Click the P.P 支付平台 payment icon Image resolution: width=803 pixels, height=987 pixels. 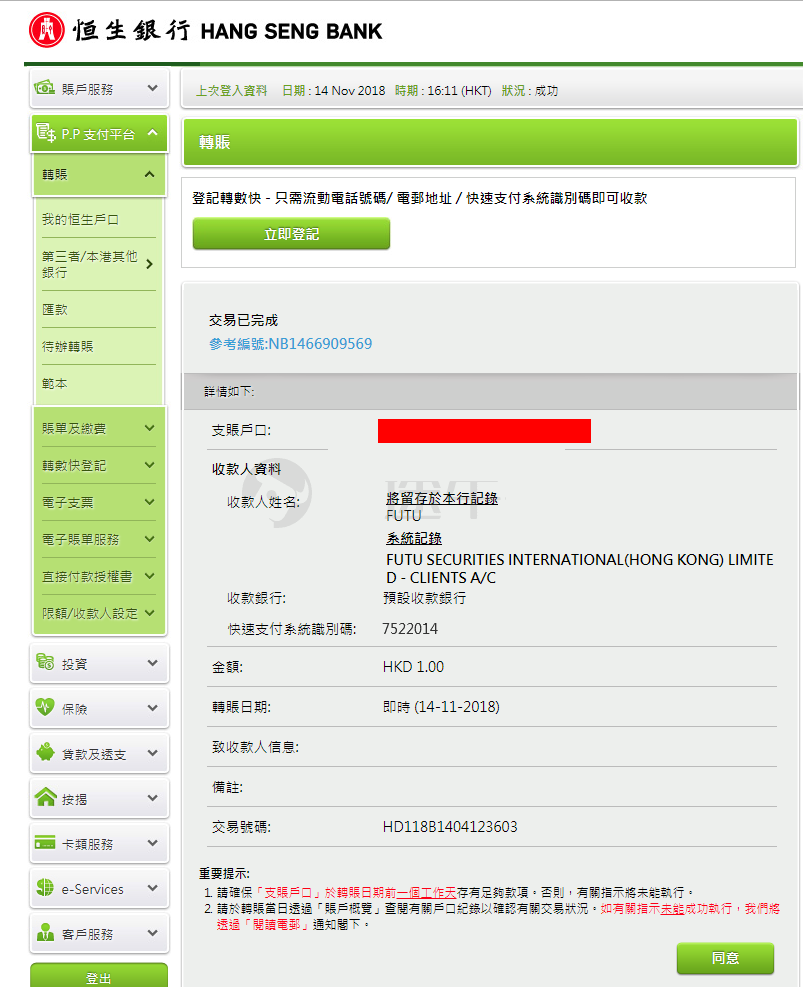(x=46, y=133)
